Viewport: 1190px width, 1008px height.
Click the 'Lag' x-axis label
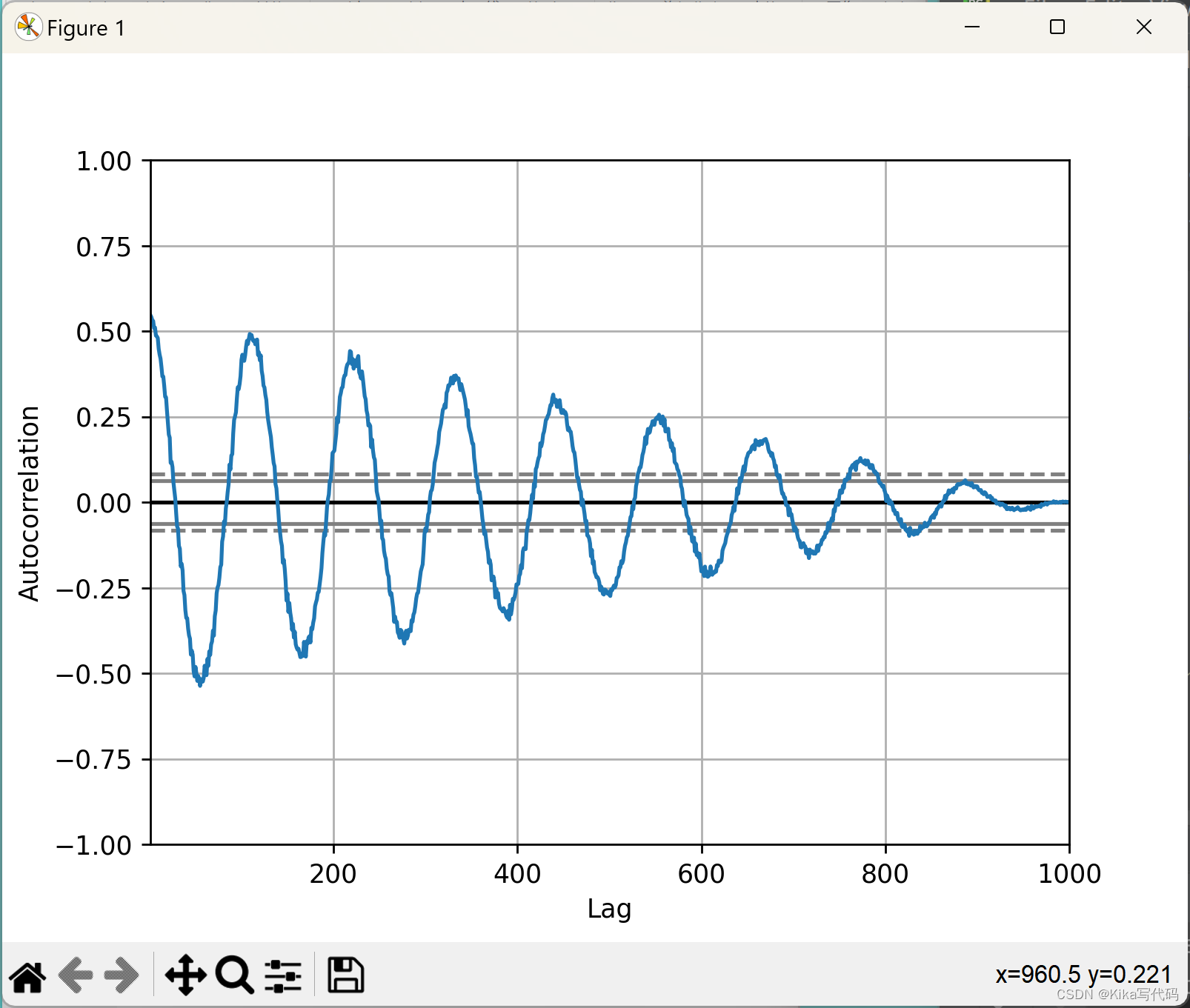609,909
